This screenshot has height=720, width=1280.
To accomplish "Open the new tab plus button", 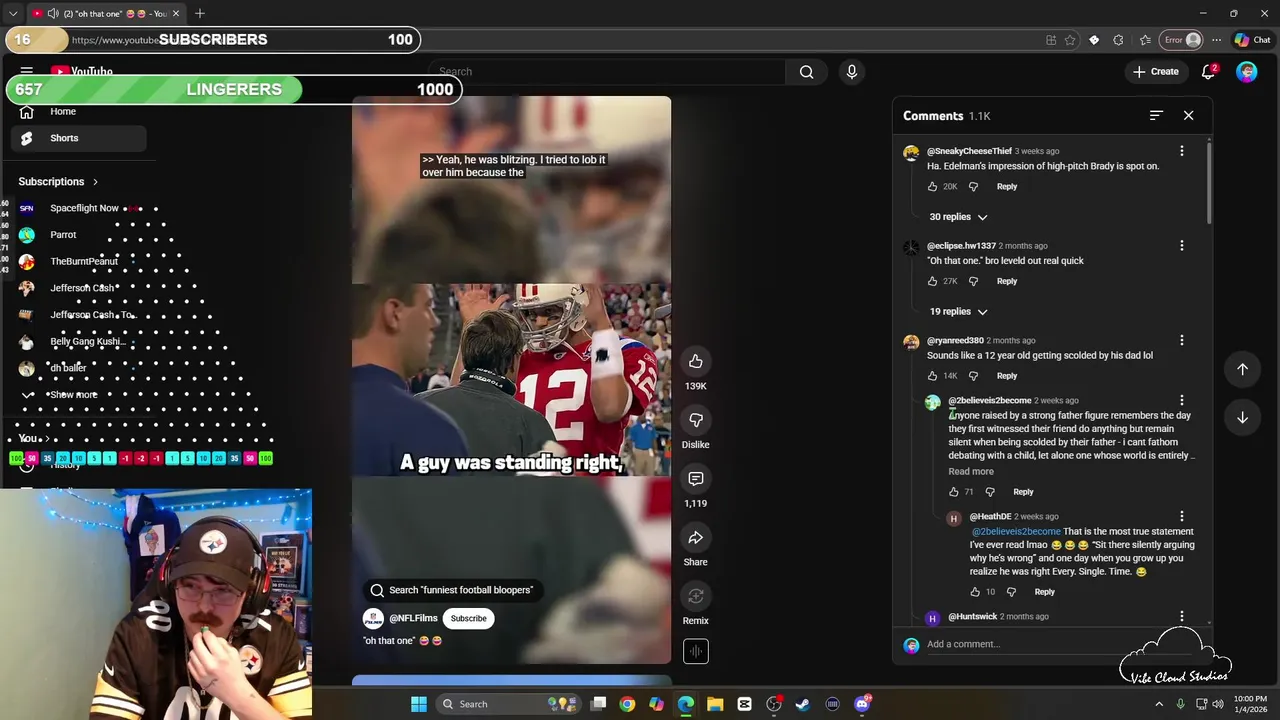I will (x=200, y=13).
